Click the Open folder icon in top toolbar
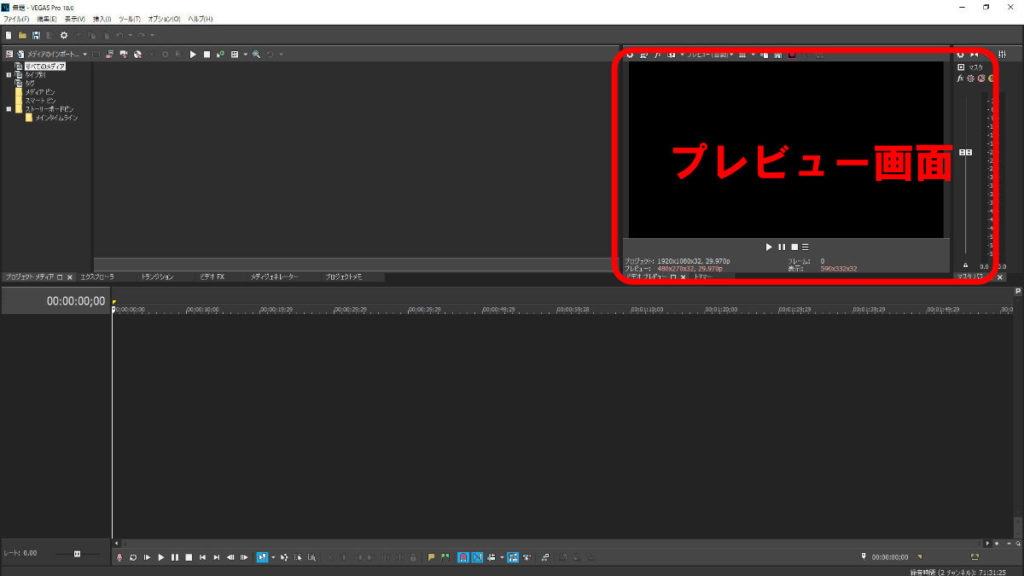Screen dimensions: 1024x576 point(22,35)
